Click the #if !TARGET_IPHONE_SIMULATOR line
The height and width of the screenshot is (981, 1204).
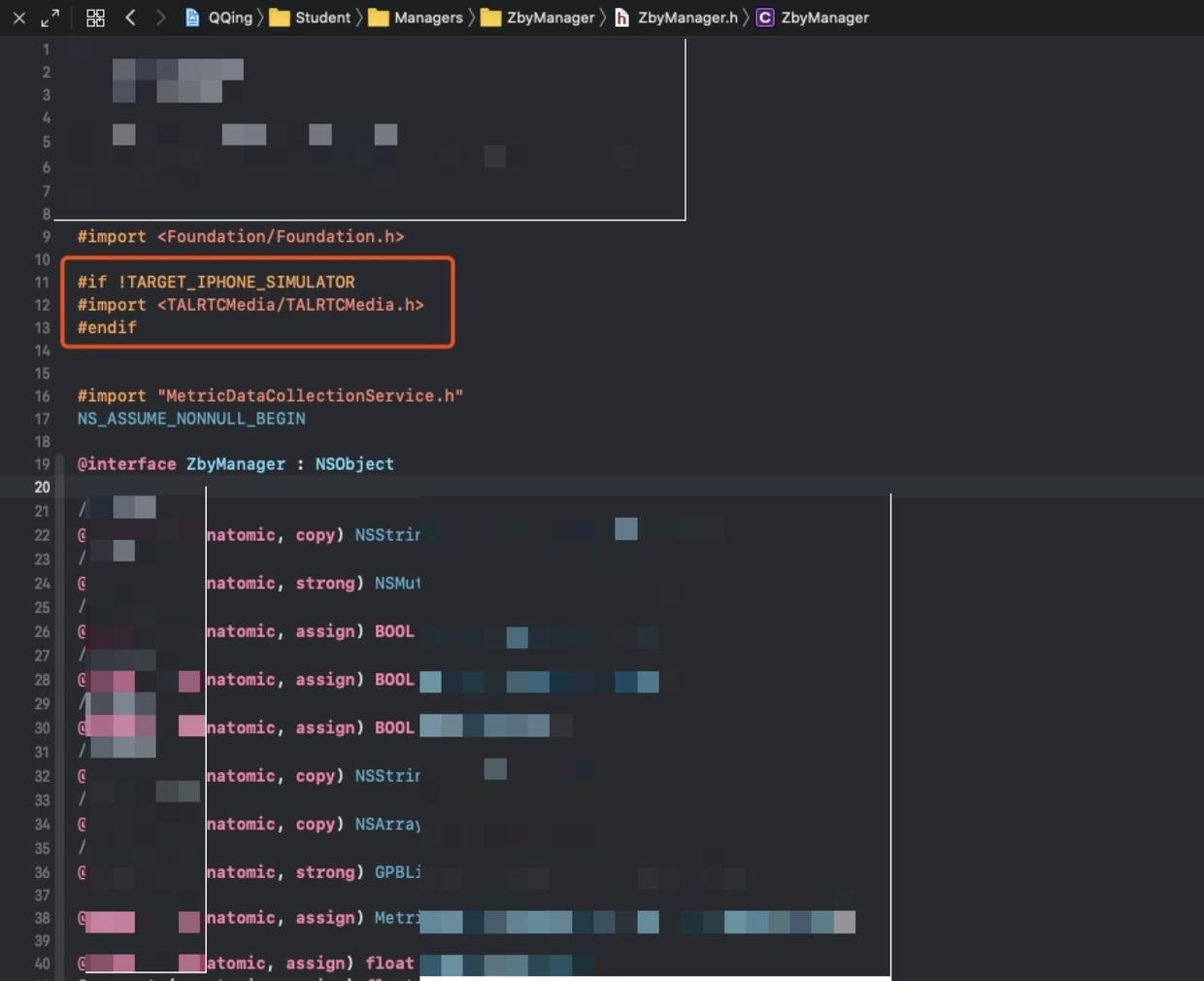click(x=217, y=282)
